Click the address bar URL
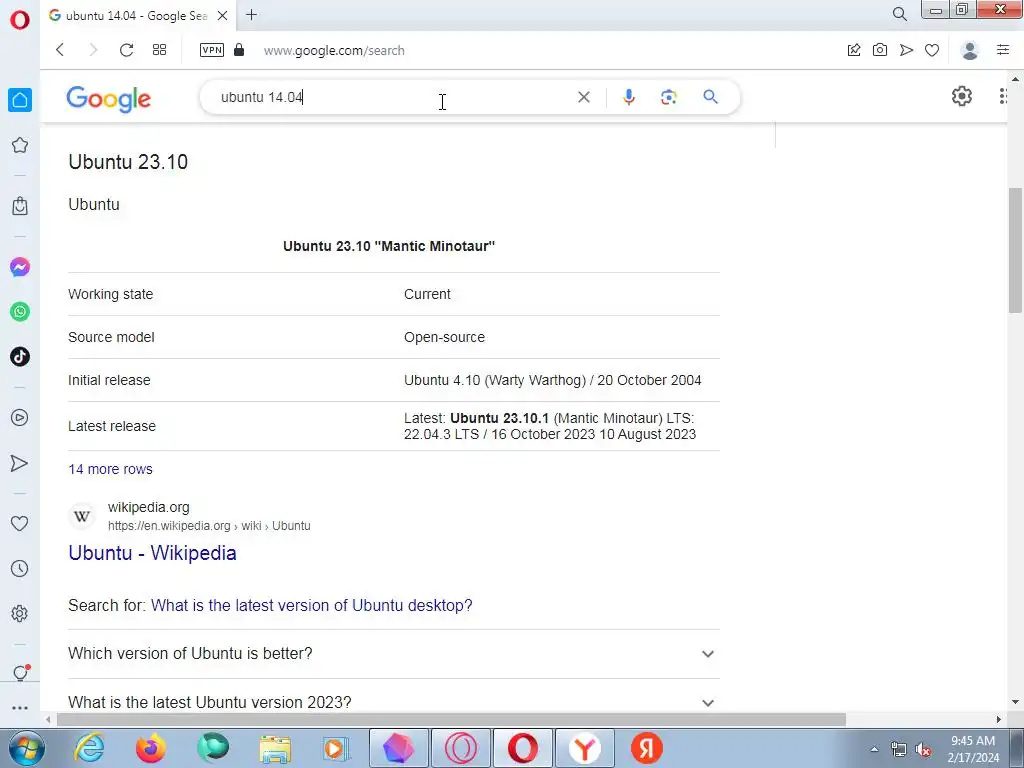The height and width of the screenshot is (768, 1024). click(x=334, y=51)
